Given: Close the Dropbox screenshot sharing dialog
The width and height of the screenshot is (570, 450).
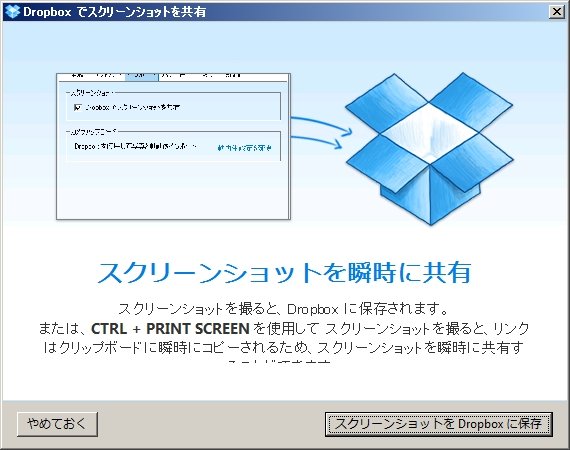Looking at the screenshot, I should (x=557, y=12).
